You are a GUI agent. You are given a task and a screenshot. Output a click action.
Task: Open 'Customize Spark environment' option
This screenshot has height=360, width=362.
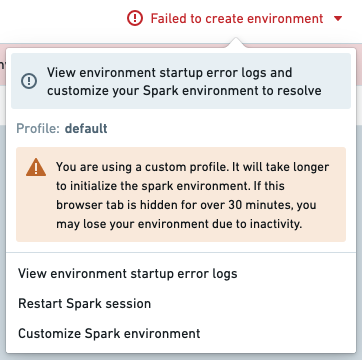point(109,333)
